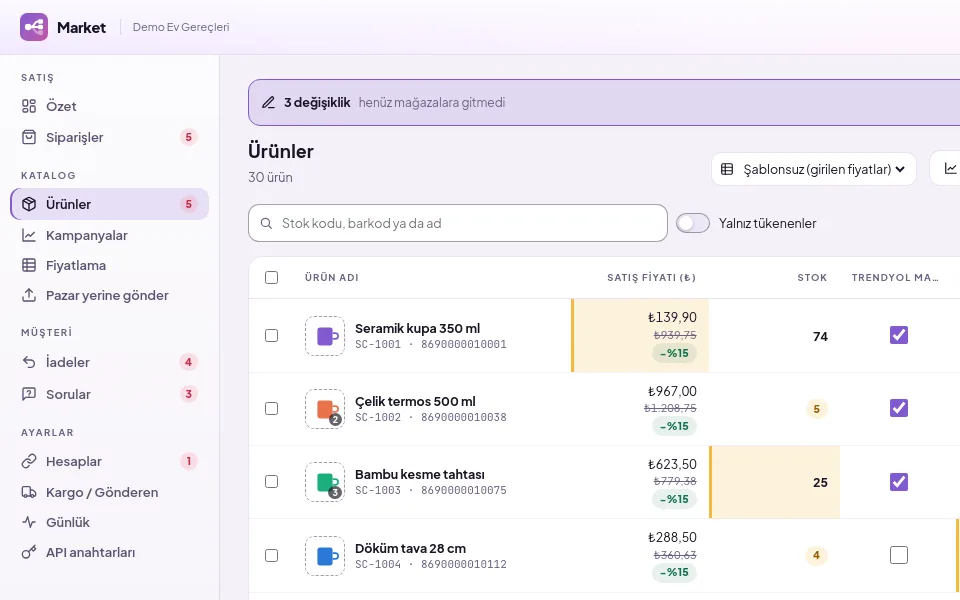Go to Siparişler in the sidebar
The width and height of the screenshot is (960, 600).
coord(109,137)
